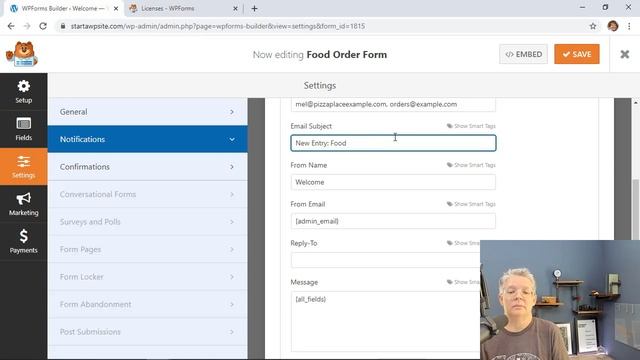This screenshot has width=640, height=360.
Task: Click the Send To email address field
Action: coord(393,104)
